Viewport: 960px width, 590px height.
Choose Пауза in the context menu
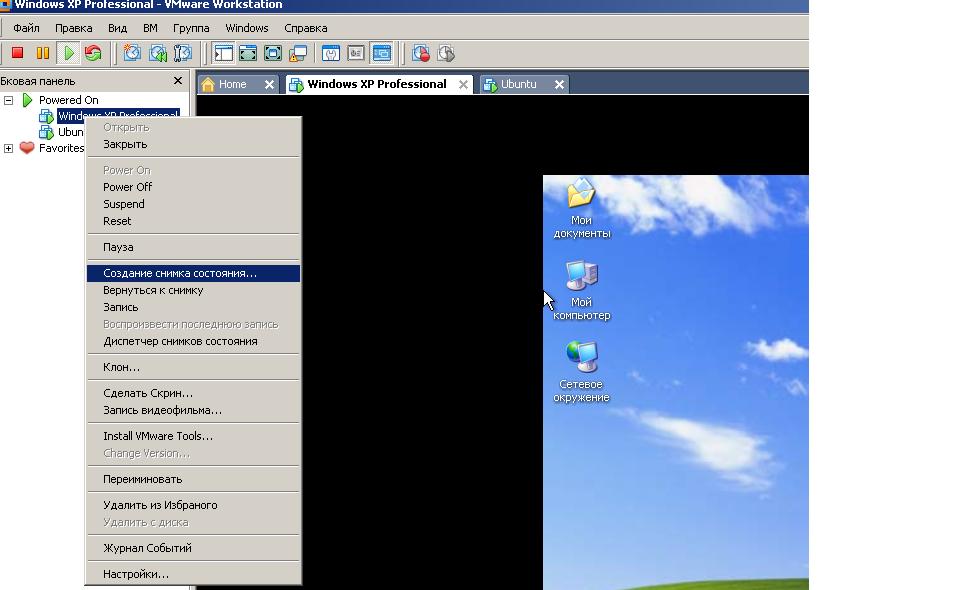[x=193, y=247]
